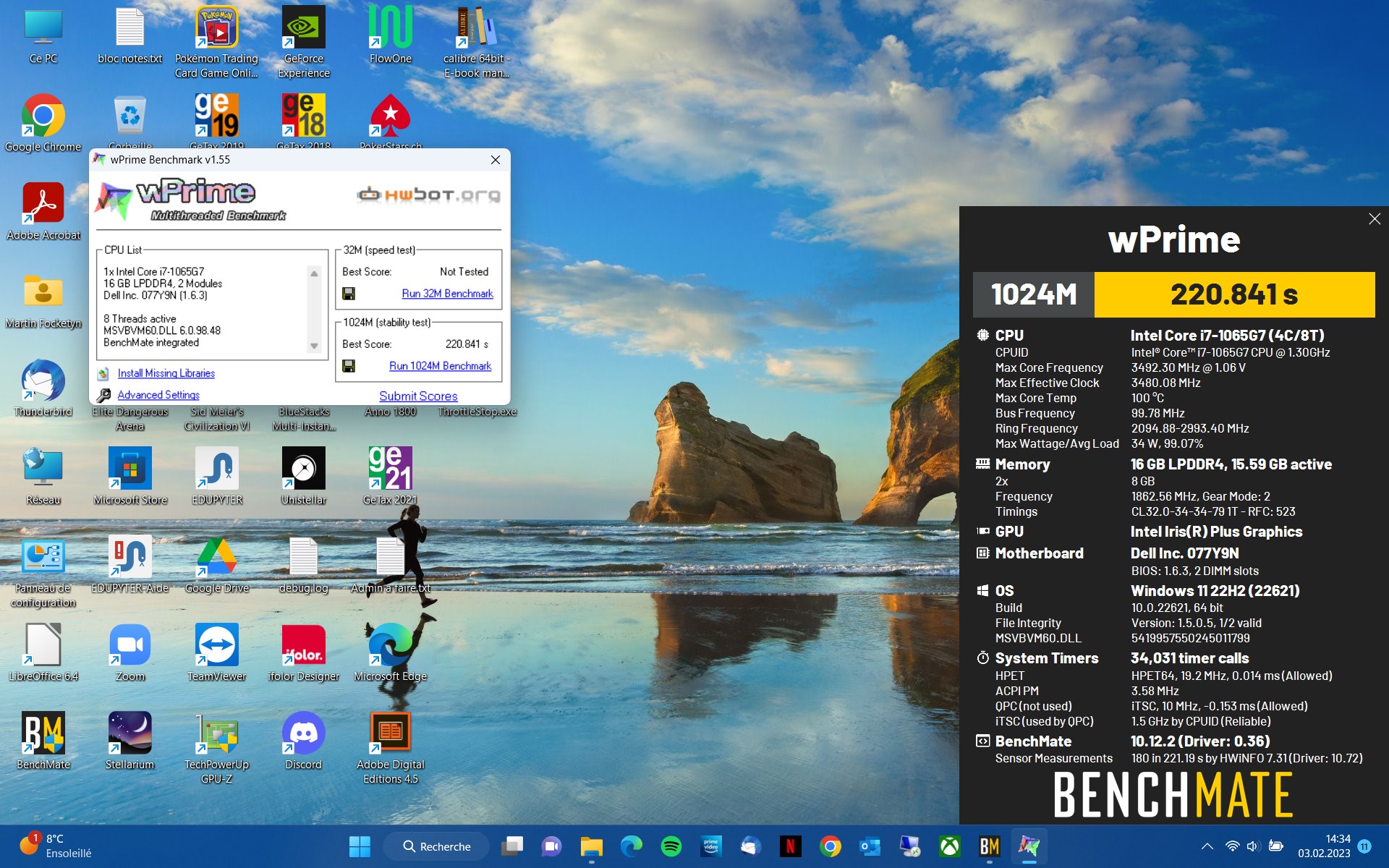Select EDUPYTER desktop icon
Image resolution: width=1389 pixels, height=868 pixels.
tap(217, 476)
